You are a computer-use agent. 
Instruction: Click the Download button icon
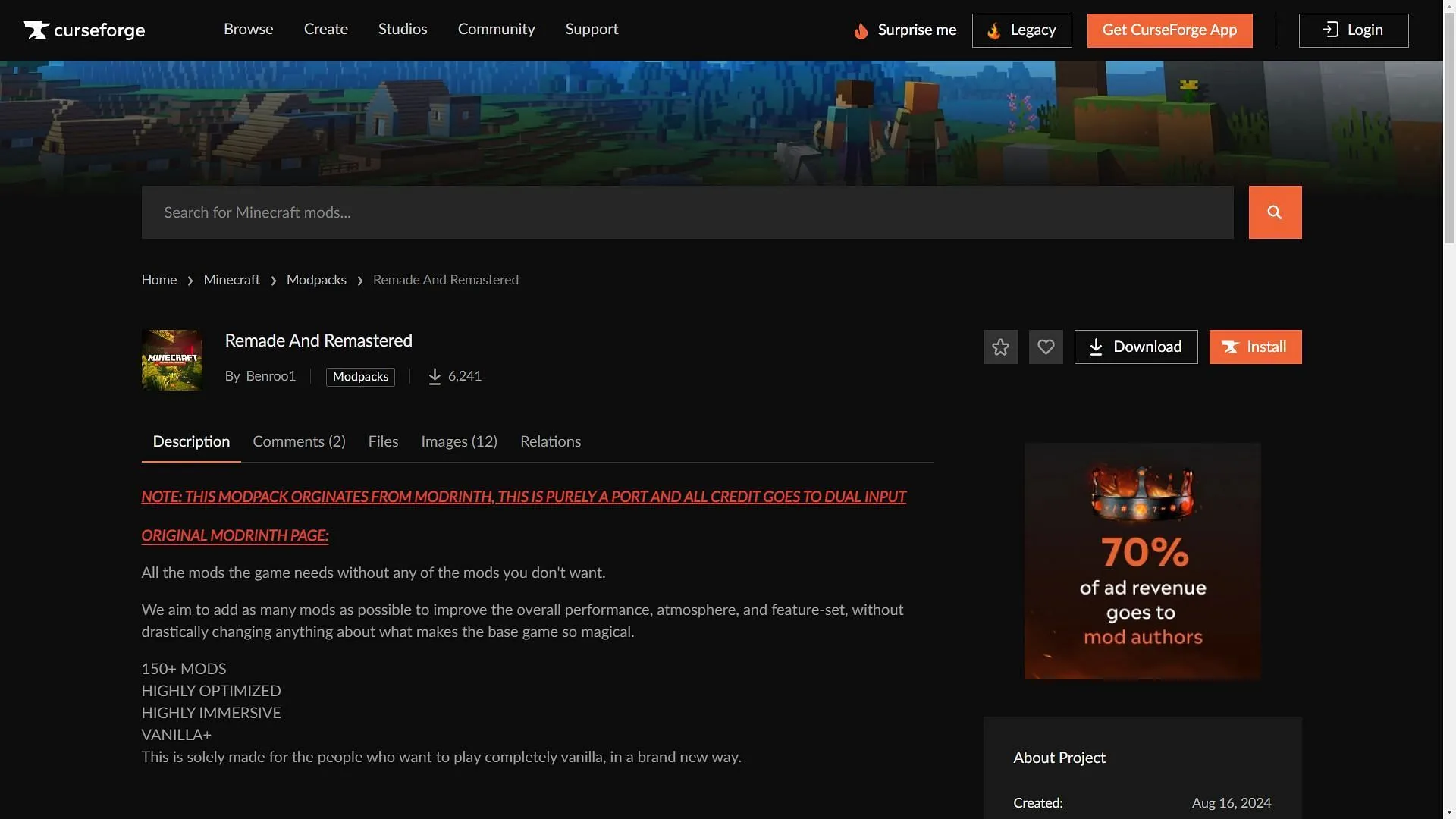coord(1094,347)
